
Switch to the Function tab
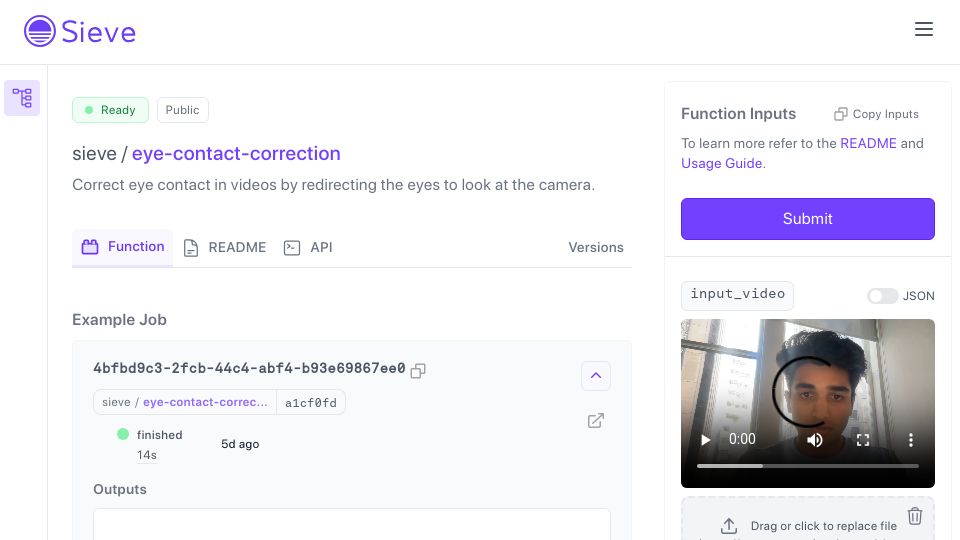122,247
